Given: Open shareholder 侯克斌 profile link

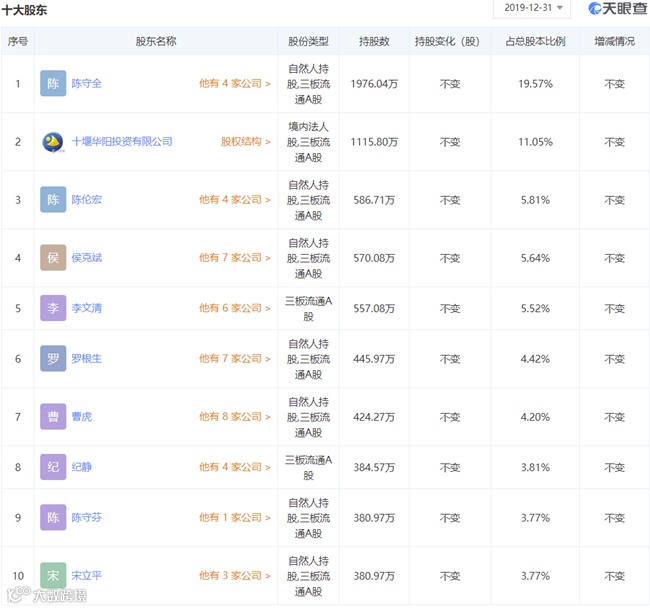Looking at the screenshot, I should pyautogui.click(x=87, y=257).
